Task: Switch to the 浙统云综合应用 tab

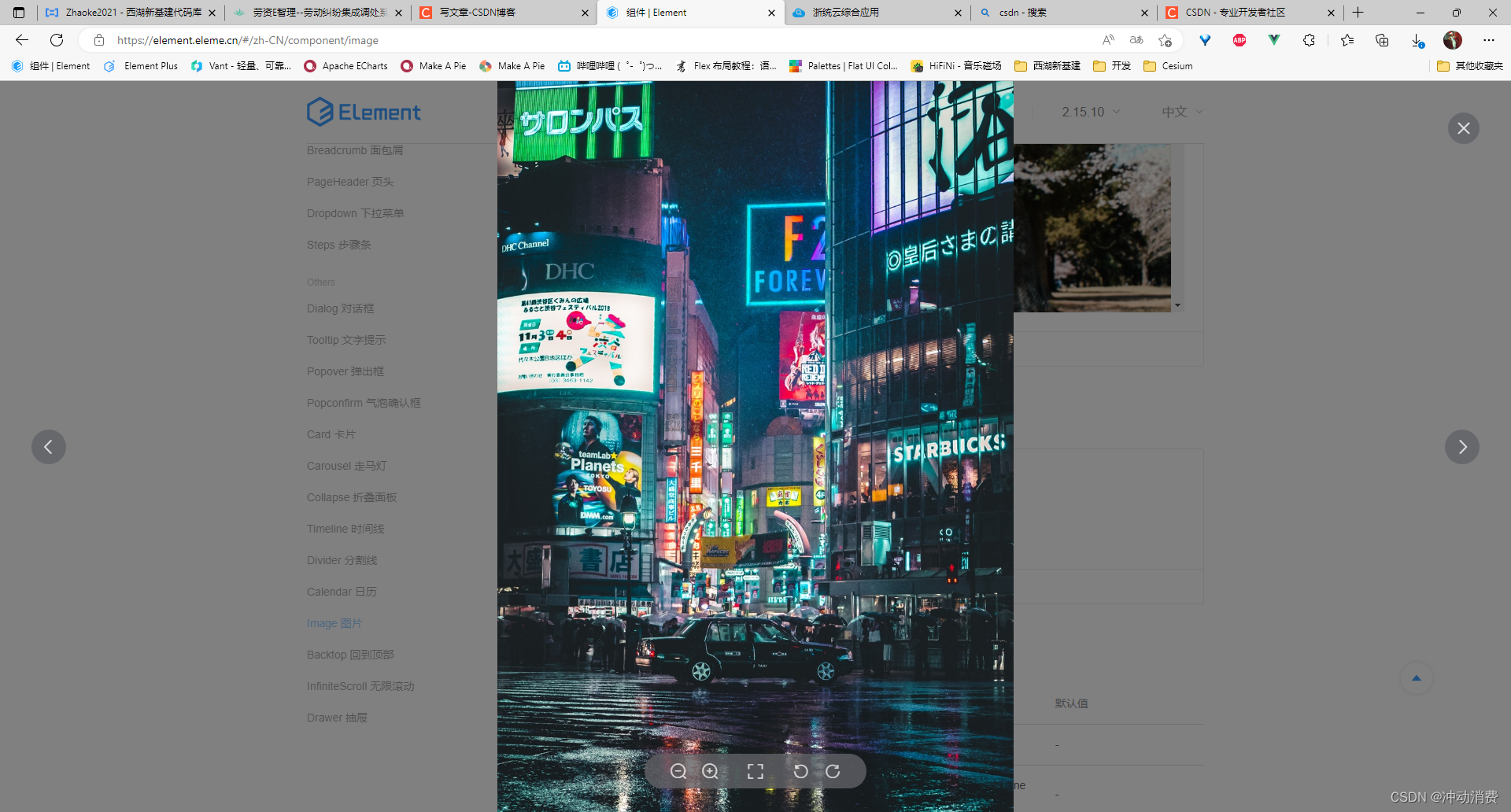Action: pos(877,13)
